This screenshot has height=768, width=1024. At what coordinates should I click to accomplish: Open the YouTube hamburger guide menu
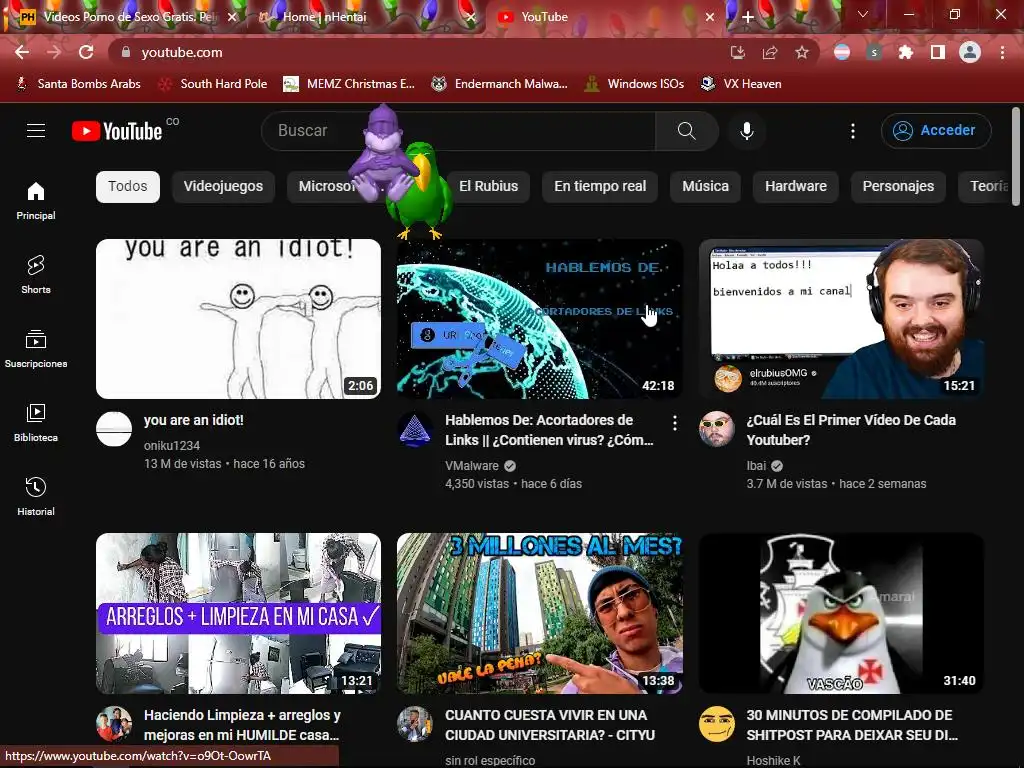36,131
